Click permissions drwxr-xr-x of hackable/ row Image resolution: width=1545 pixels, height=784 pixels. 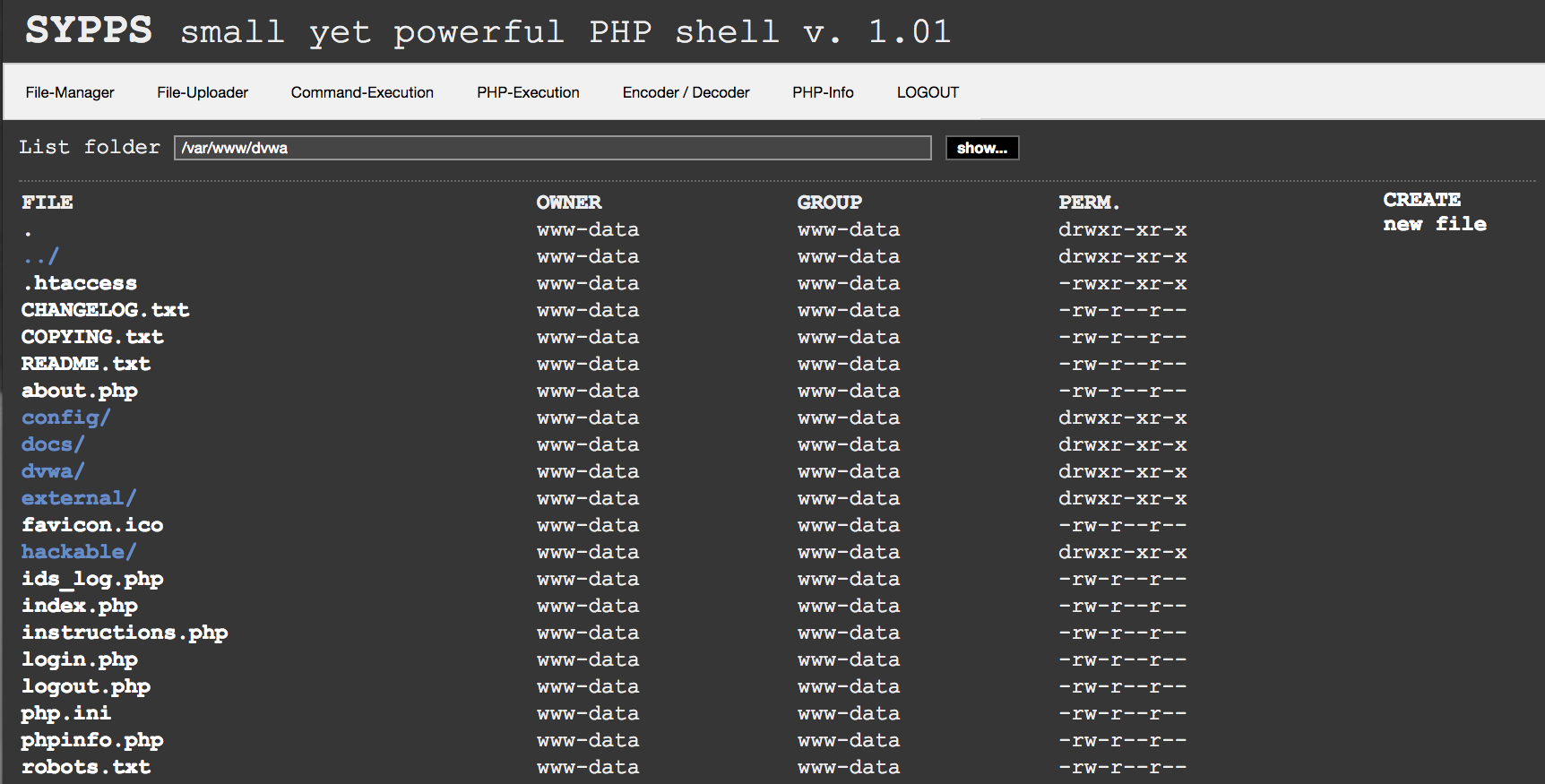[x=1123, y=552]
